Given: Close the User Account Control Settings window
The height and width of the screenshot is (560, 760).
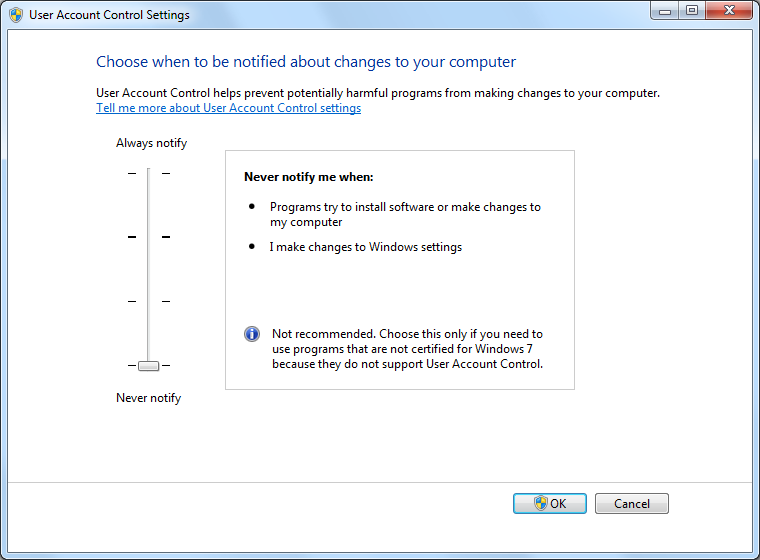Looking at the screenshot, I should pos(728,11).
